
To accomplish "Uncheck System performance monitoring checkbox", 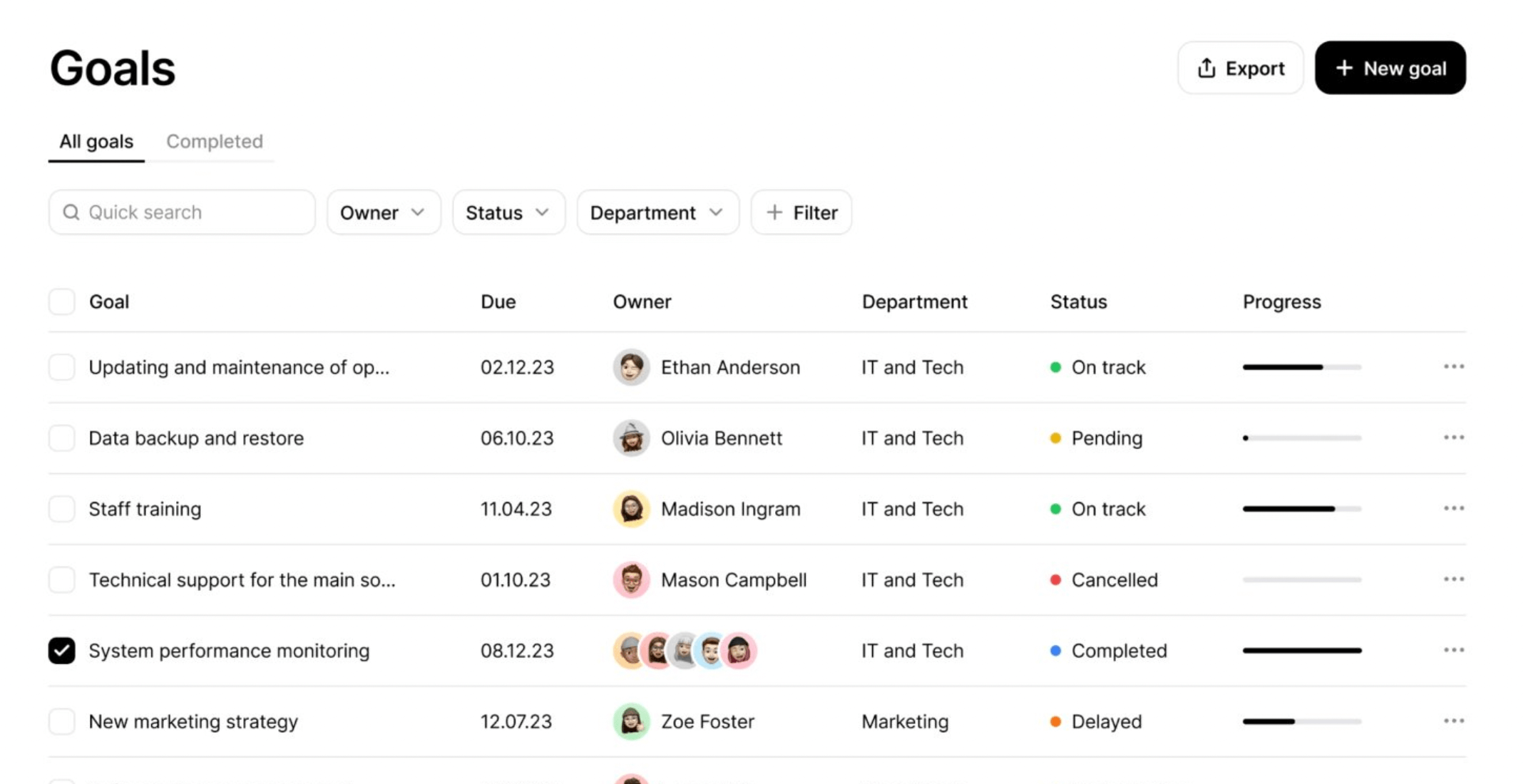I will tap(62, 650).
